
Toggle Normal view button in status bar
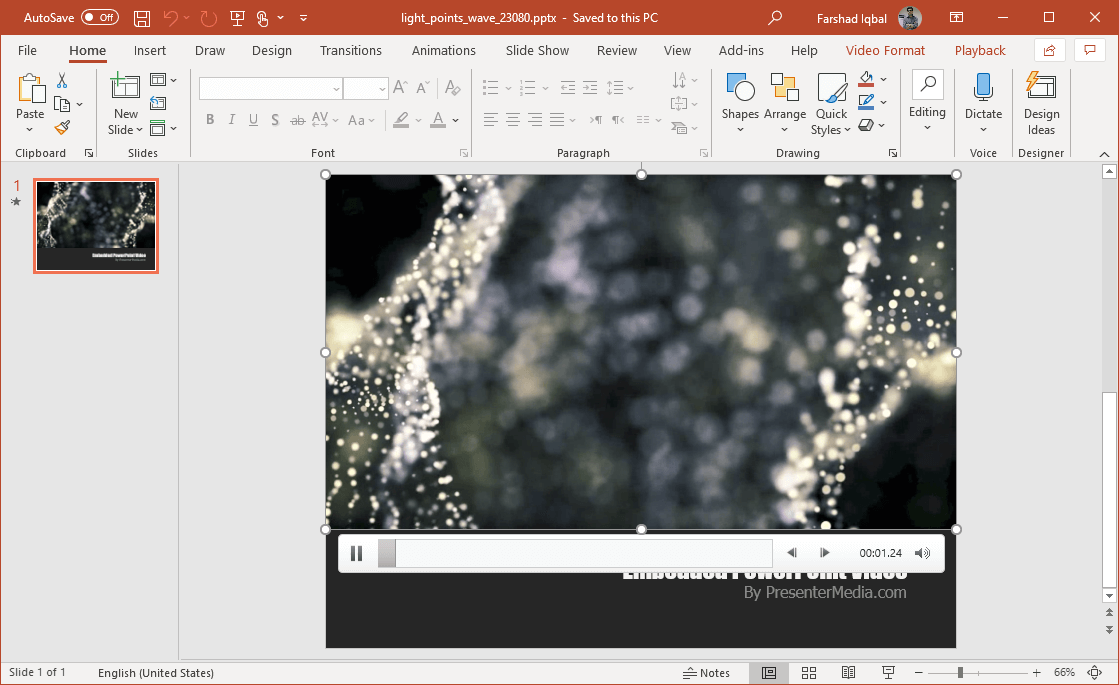pos(769,673)
